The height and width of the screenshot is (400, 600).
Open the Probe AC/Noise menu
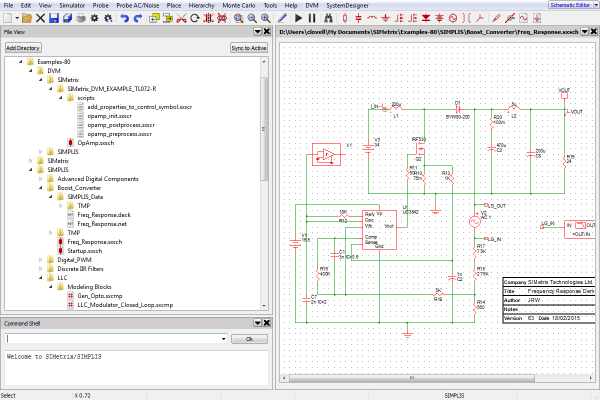click(x=138, y=5)
